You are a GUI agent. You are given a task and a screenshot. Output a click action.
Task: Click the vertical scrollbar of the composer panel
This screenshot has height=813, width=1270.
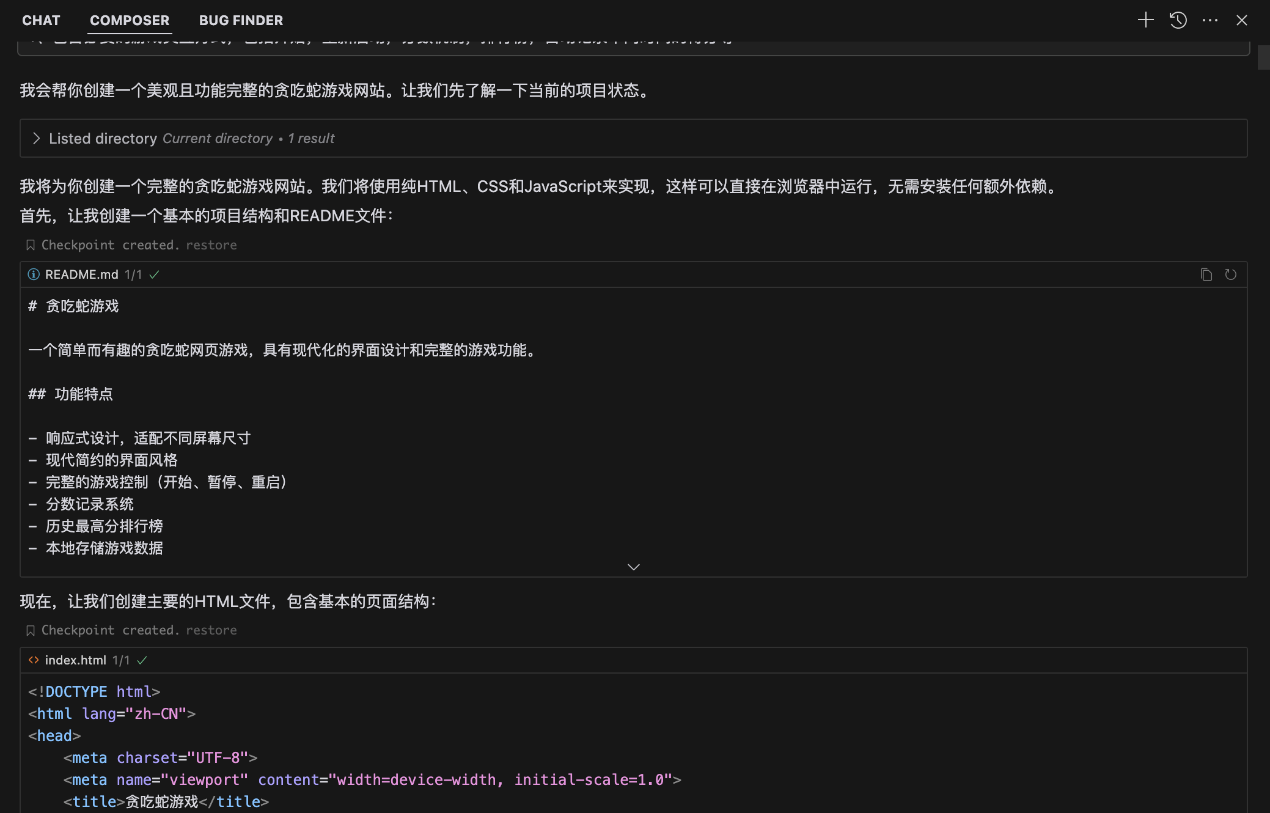1263,58
